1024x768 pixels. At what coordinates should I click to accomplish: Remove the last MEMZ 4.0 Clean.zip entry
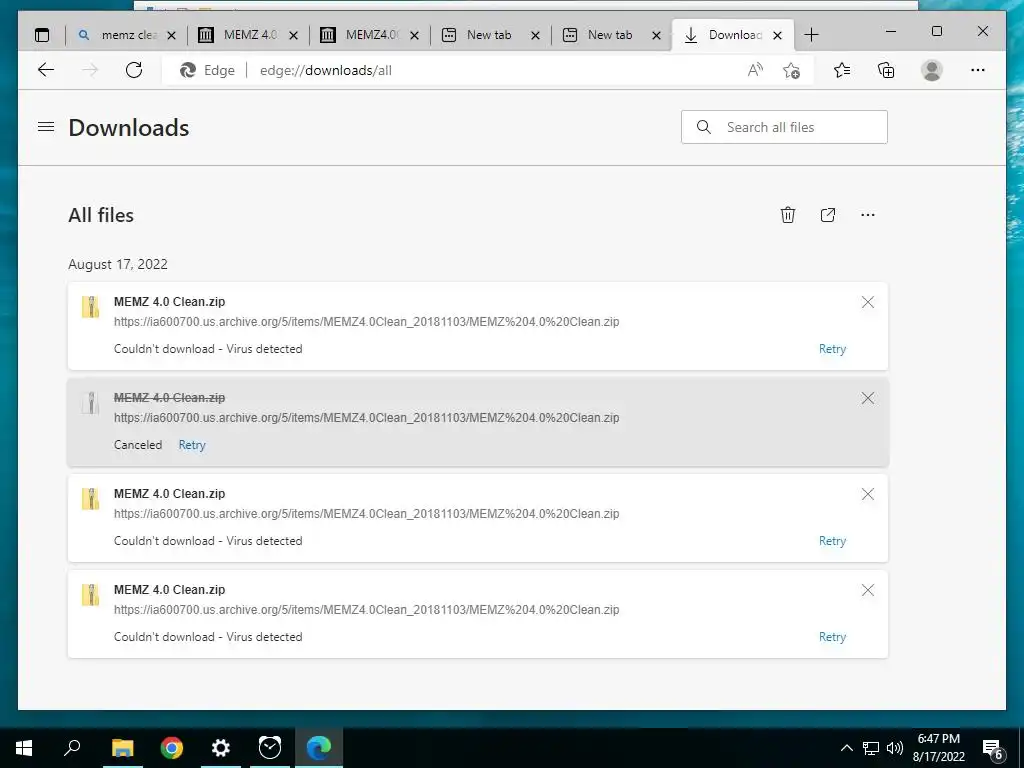point(867,590)
